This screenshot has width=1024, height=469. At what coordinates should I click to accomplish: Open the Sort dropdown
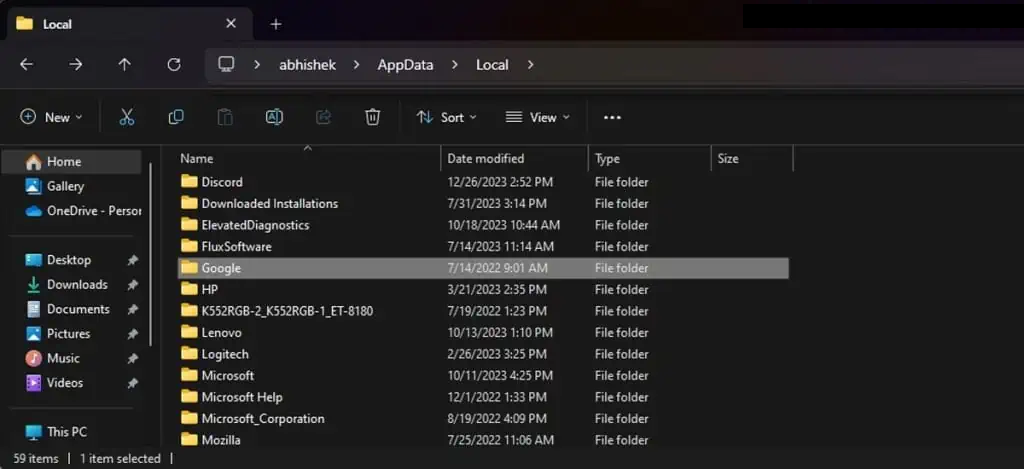click(x=447, y=118)
